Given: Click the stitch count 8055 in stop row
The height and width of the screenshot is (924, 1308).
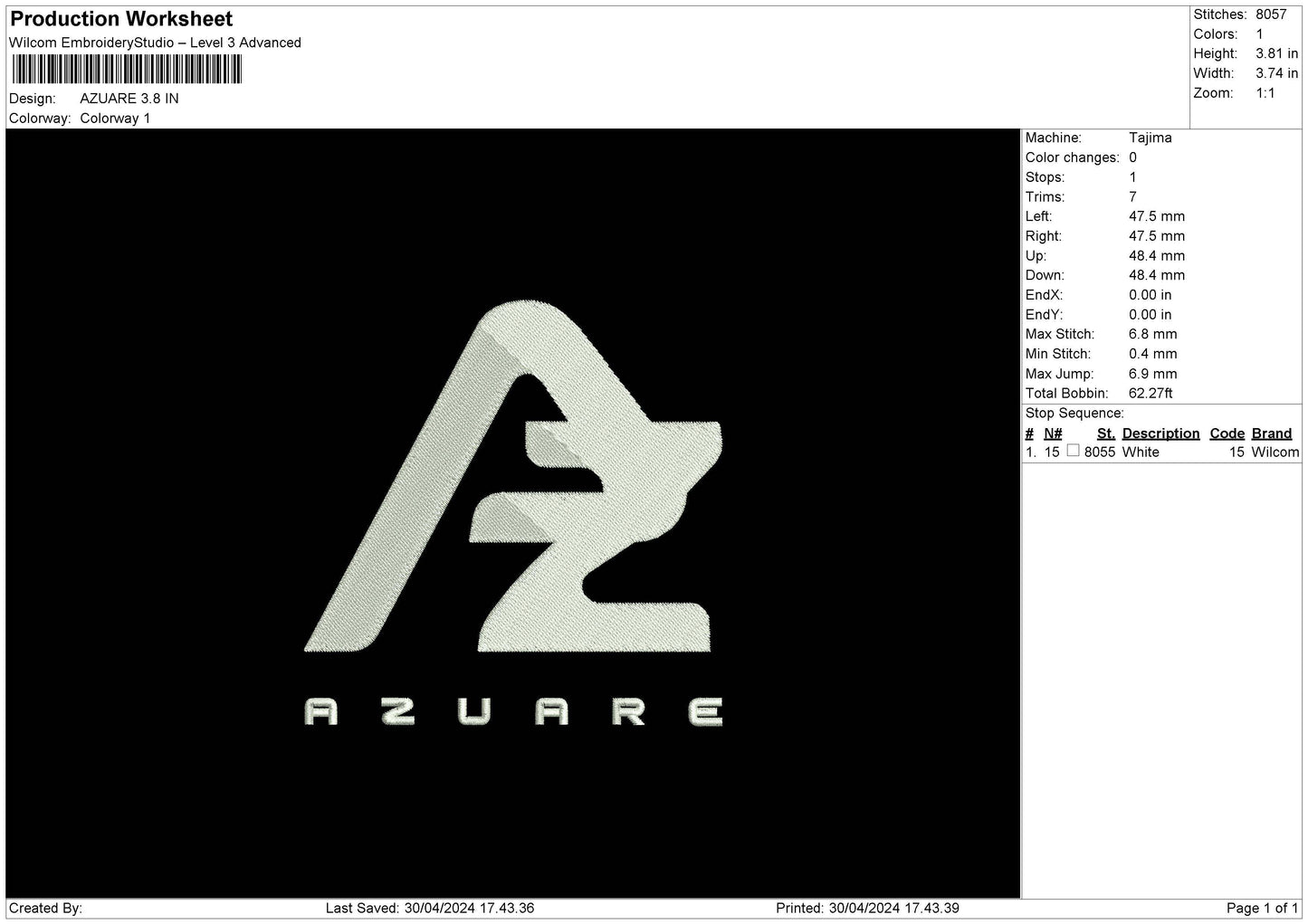Looking at the screenshot, I should click(1100, 452).
